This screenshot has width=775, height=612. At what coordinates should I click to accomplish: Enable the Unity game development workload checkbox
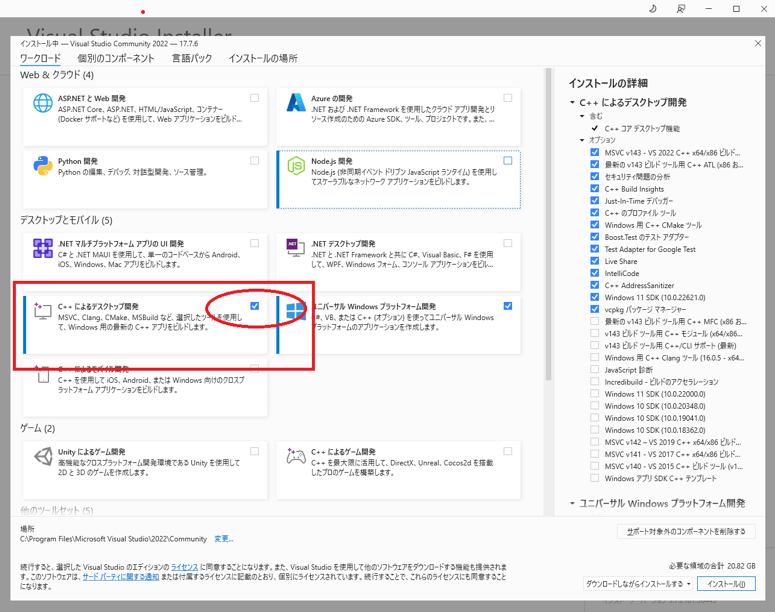pos(255,451)
